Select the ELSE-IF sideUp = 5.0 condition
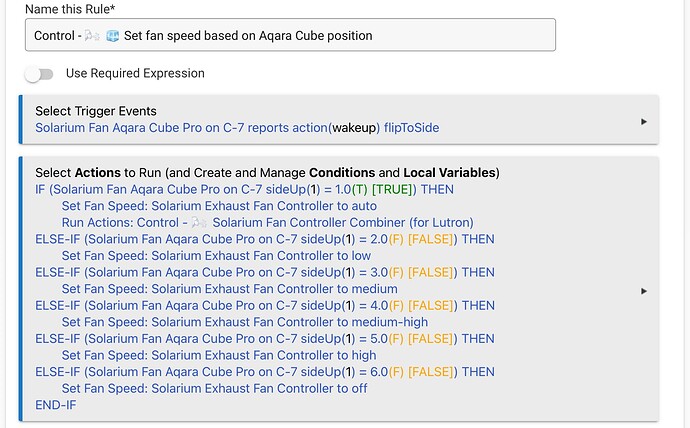The height and width of the screenshot is (428, 690). (x=265, y=338)
